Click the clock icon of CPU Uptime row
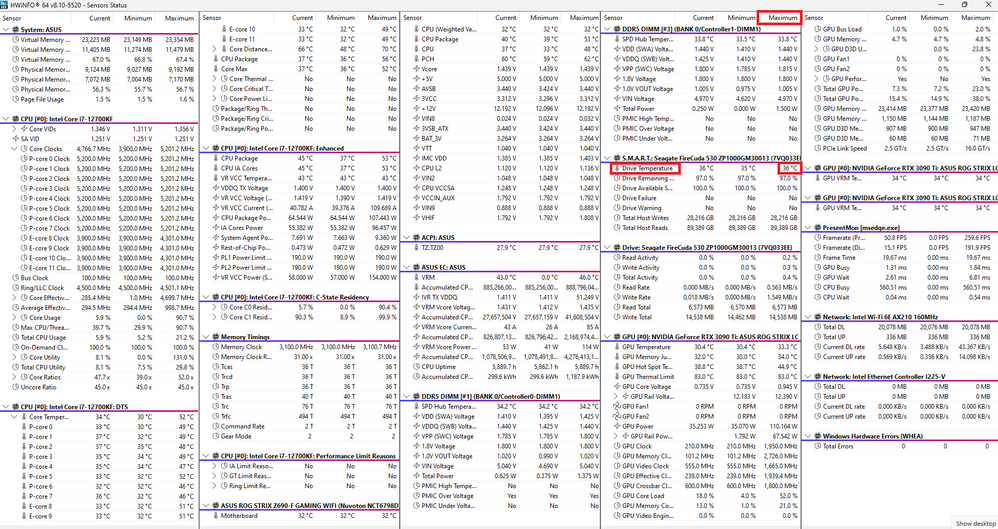 (x=416, y=367)
